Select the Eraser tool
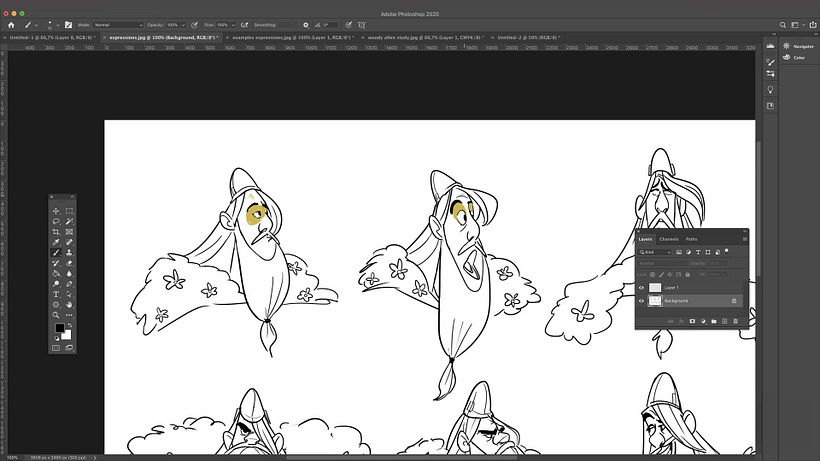 coord(69,263)
